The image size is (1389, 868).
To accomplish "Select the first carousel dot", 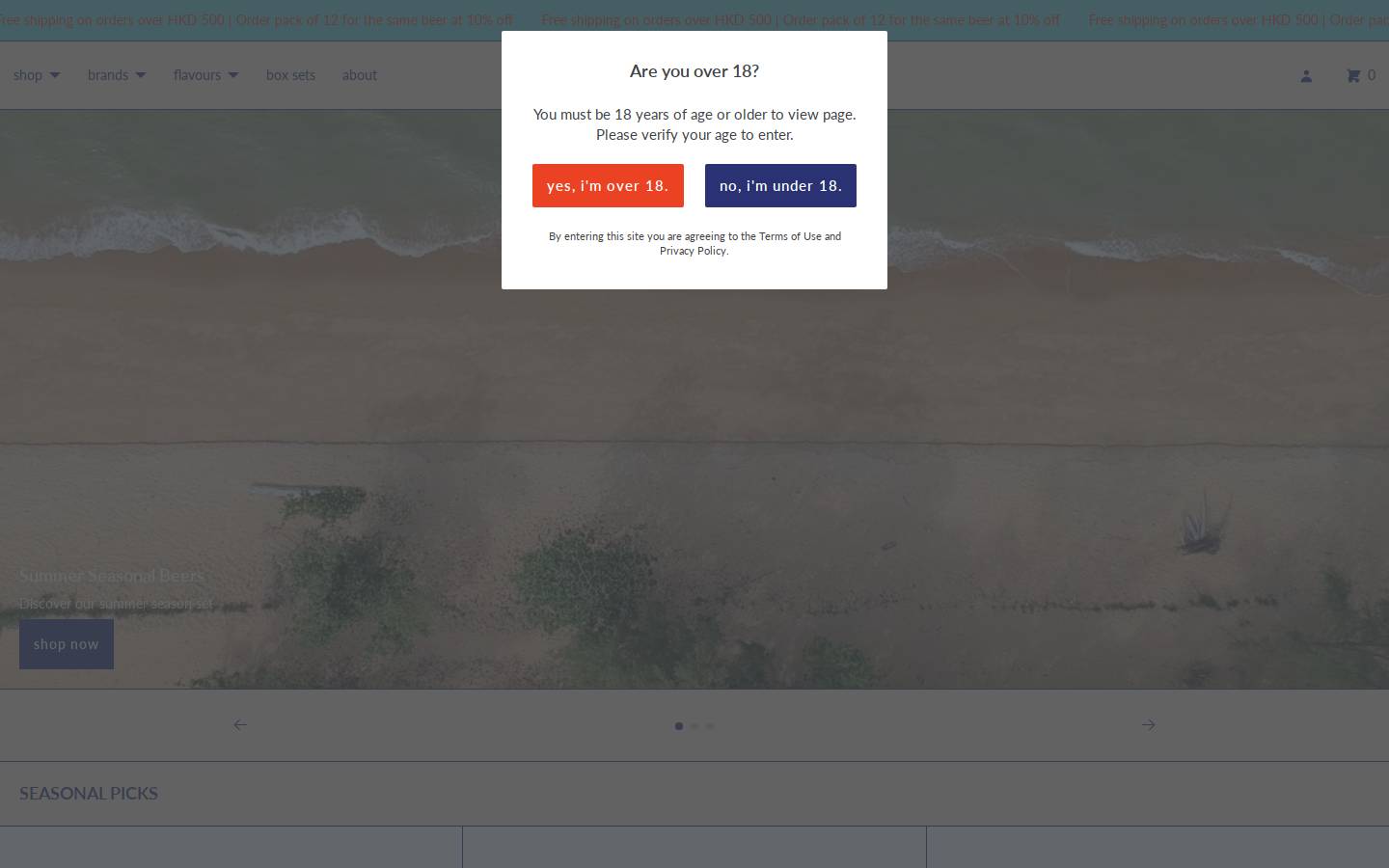I will (x=679, y=726).
